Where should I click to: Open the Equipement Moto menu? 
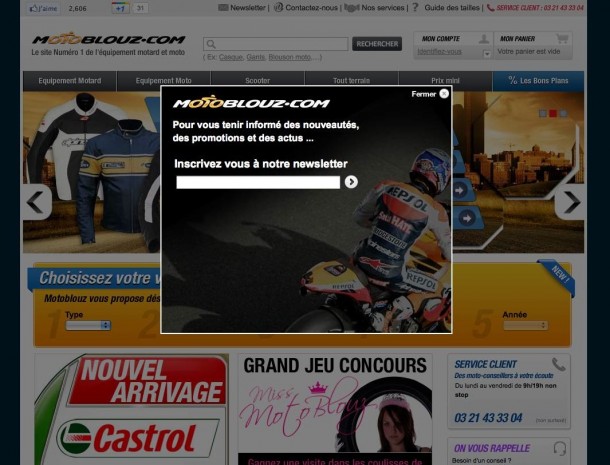click(x=163, y=81)
